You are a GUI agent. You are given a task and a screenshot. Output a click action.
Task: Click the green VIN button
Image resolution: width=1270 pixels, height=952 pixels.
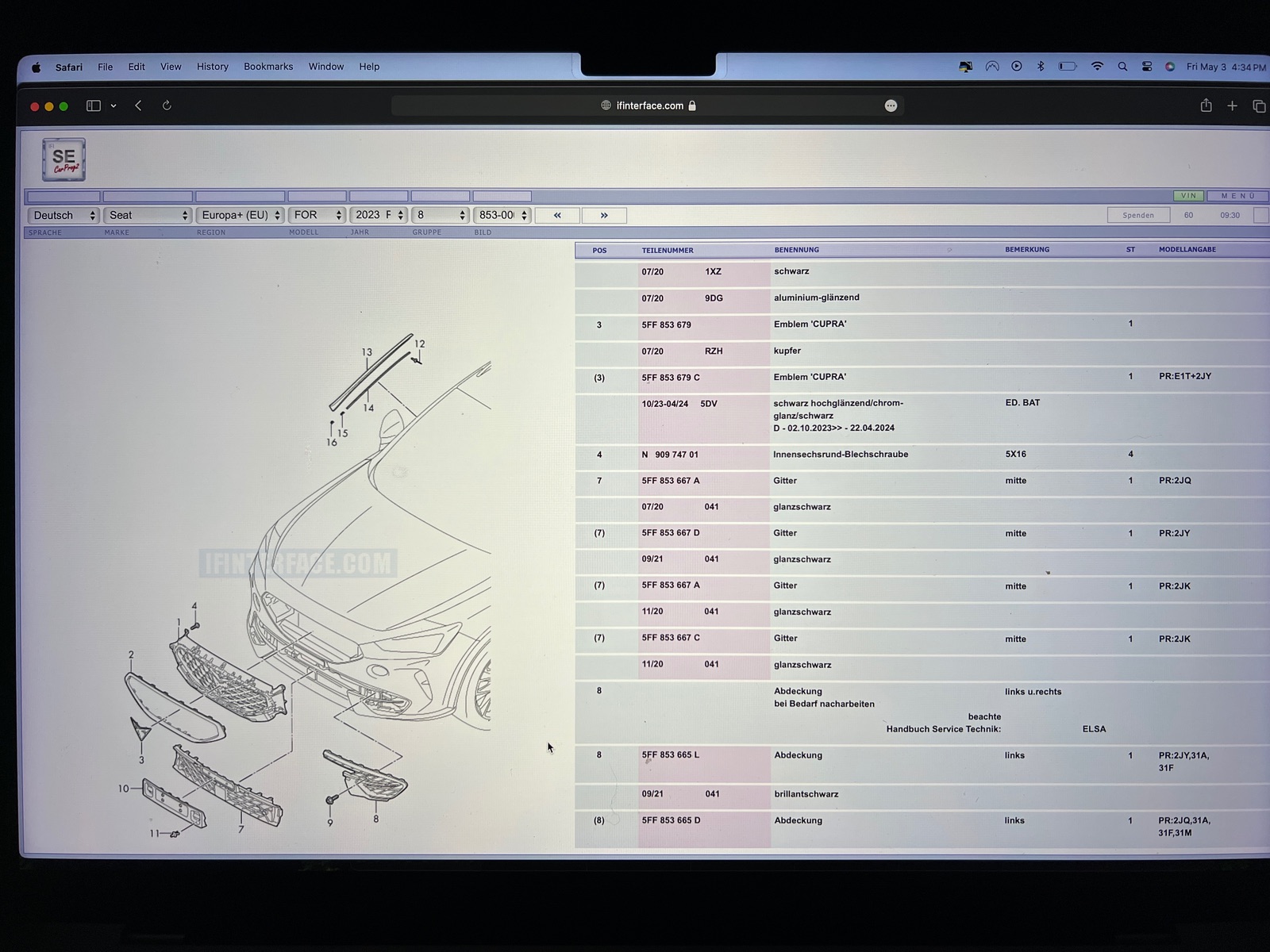point(1188,196)
